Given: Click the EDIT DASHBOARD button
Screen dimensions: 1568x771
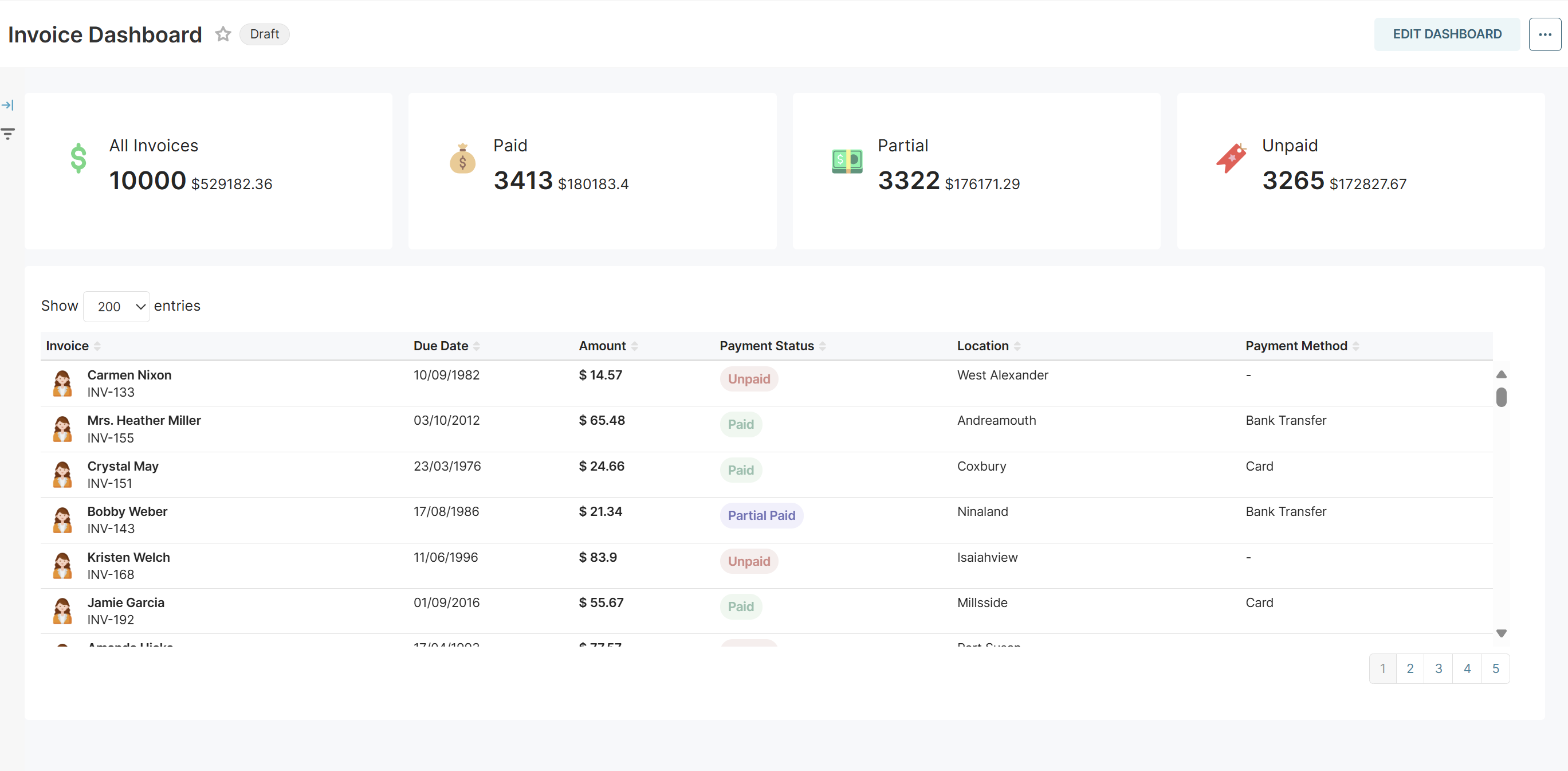Looking at the screenshot, I should click(x=1446, y=34).
